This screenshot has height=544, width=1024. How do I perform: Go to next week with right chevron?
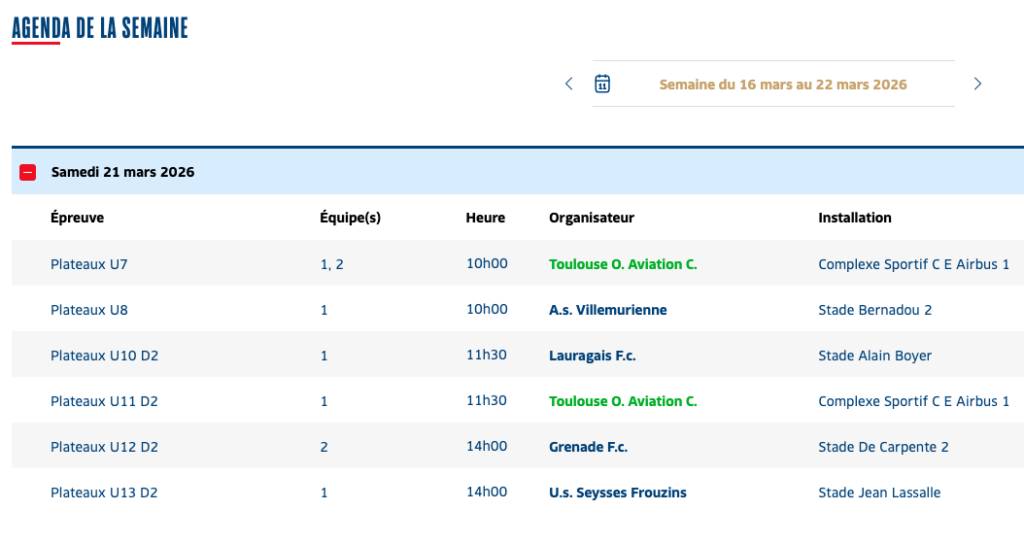coord(978,84)
